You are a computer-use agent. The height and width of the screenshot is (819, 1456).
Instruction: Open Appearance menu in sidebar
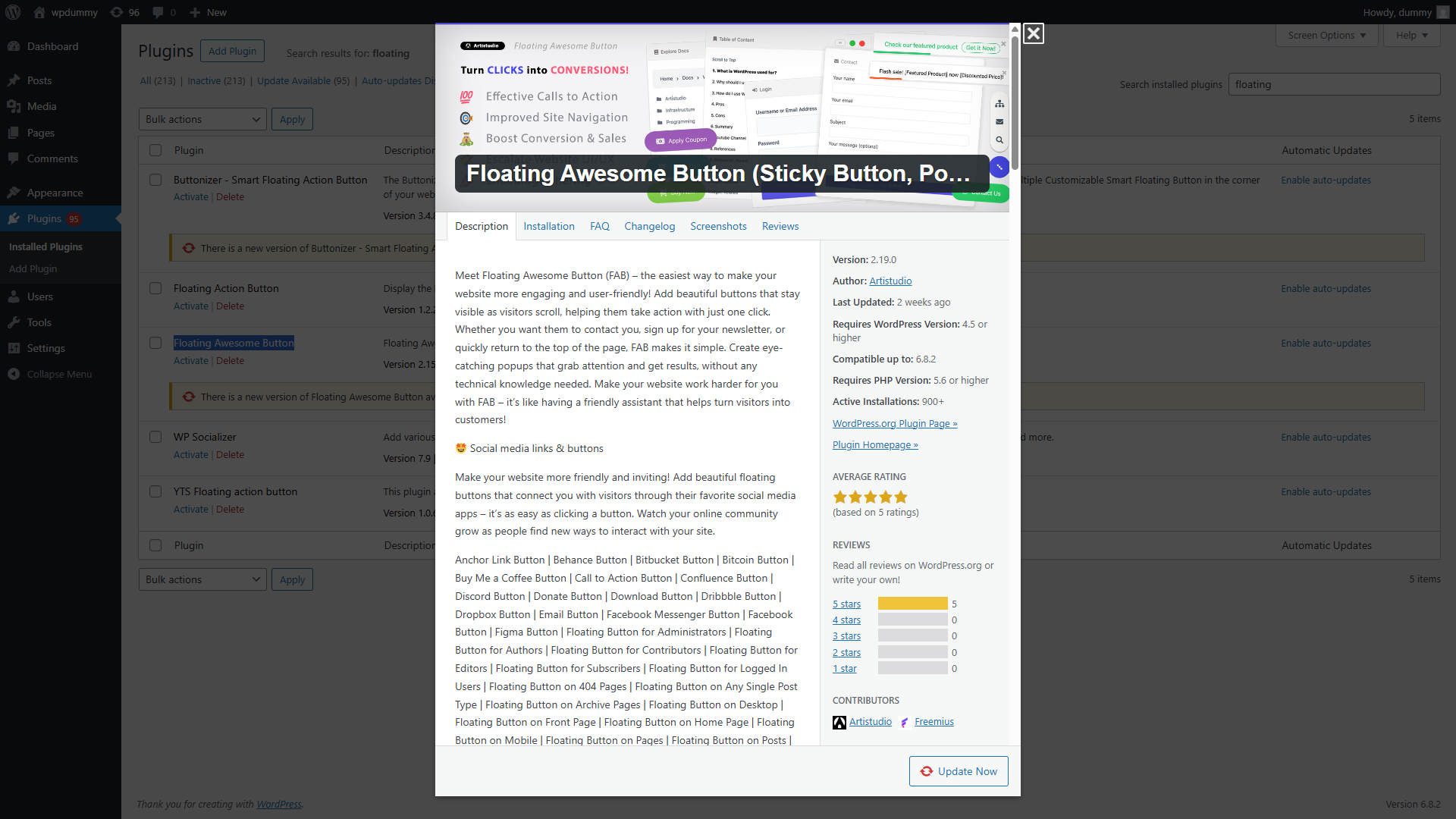tap(55, 193)
